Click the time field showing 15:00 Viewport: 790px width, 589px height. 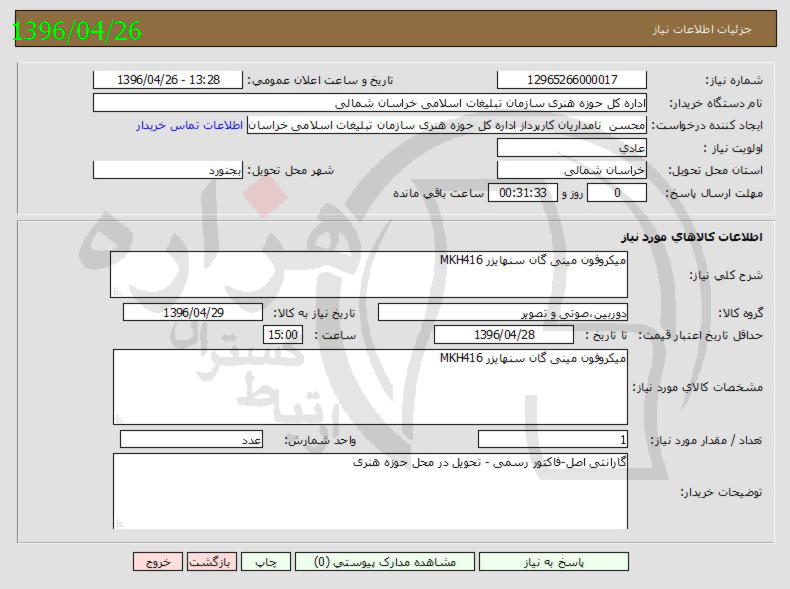pyautogui.click(x=283, y=335)
